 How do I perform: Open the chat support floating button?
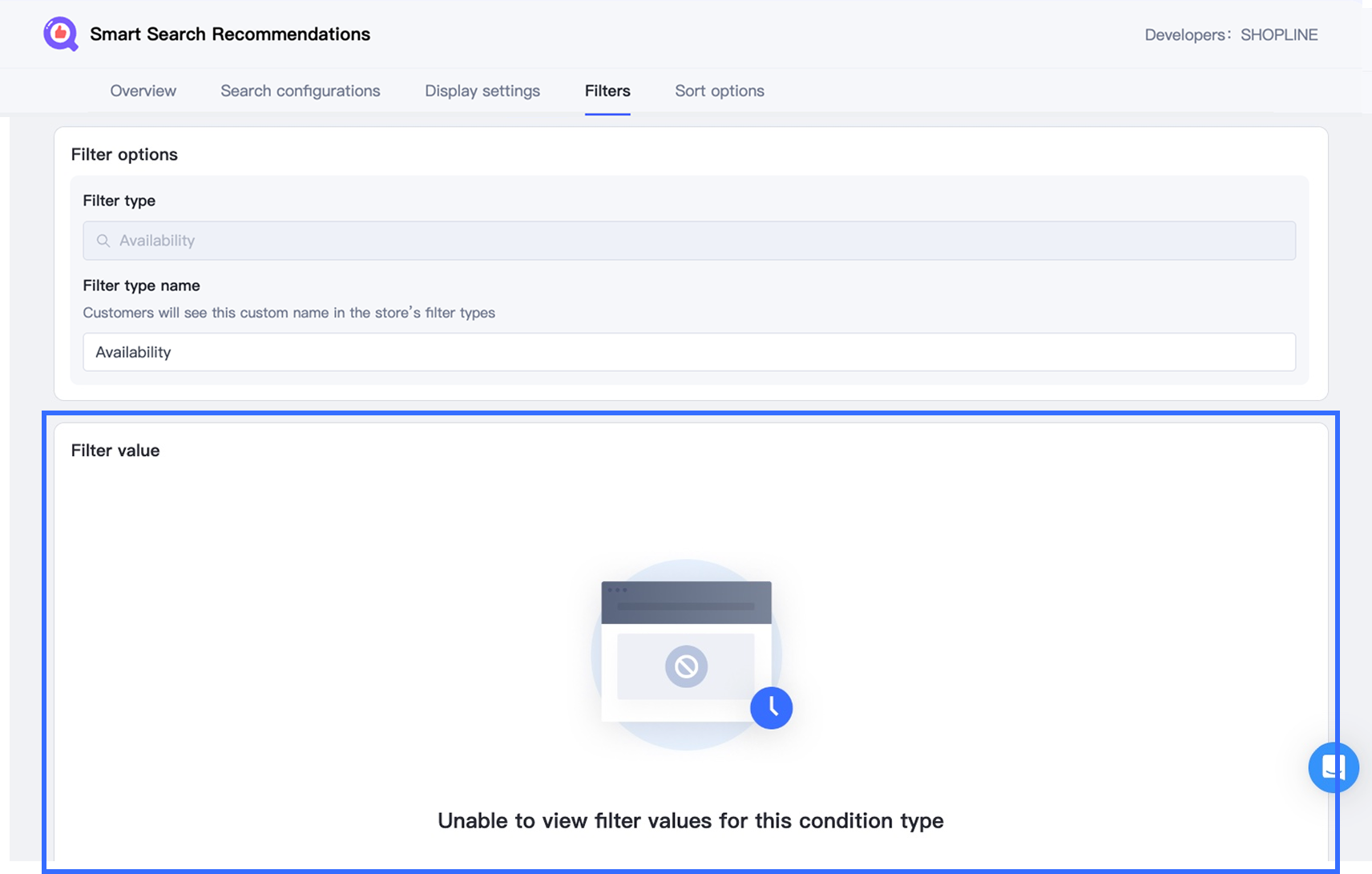click(x=1333, y=767)
